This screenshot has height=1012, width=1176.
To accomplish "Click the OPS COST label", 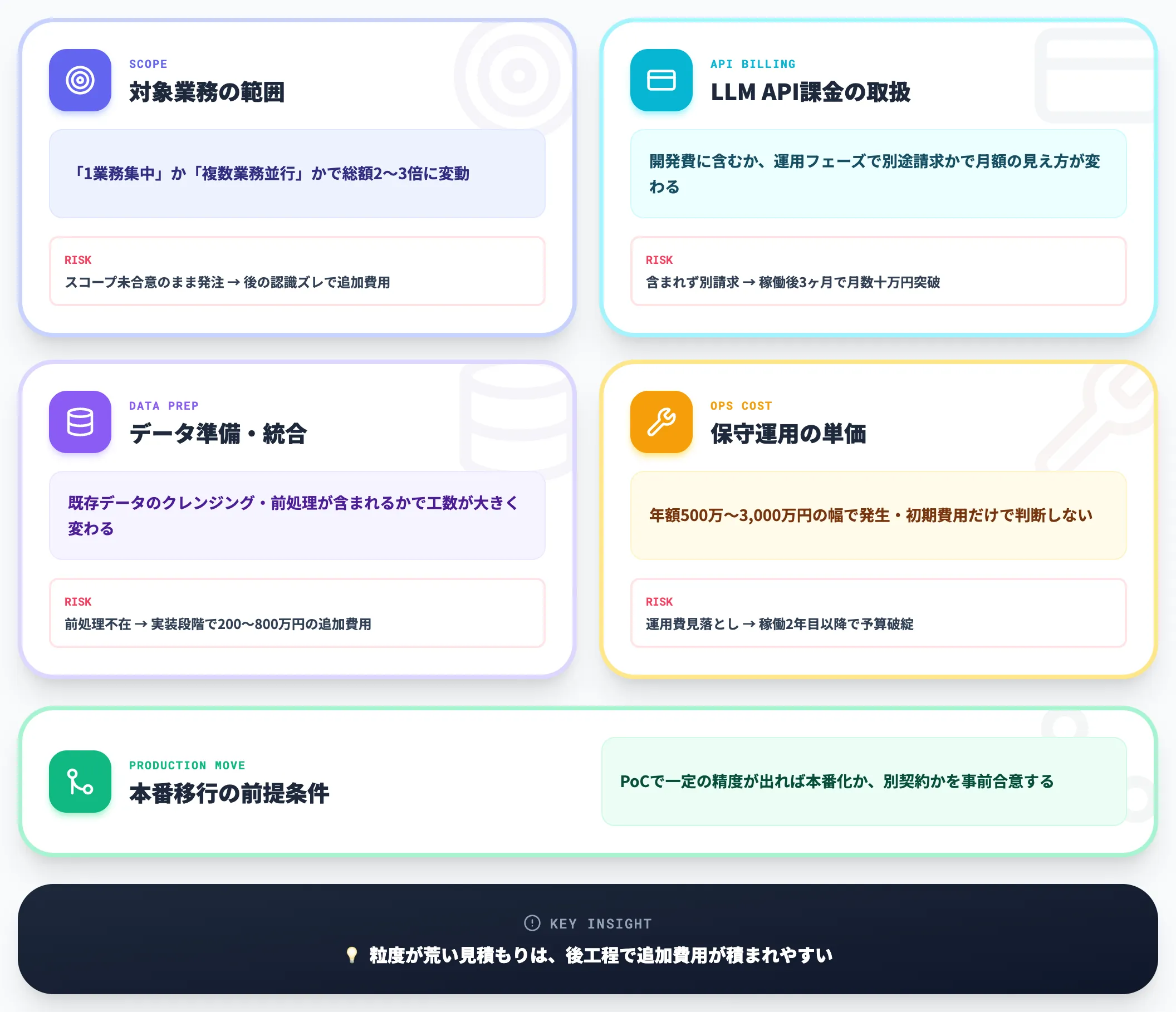I will point(741,406).
